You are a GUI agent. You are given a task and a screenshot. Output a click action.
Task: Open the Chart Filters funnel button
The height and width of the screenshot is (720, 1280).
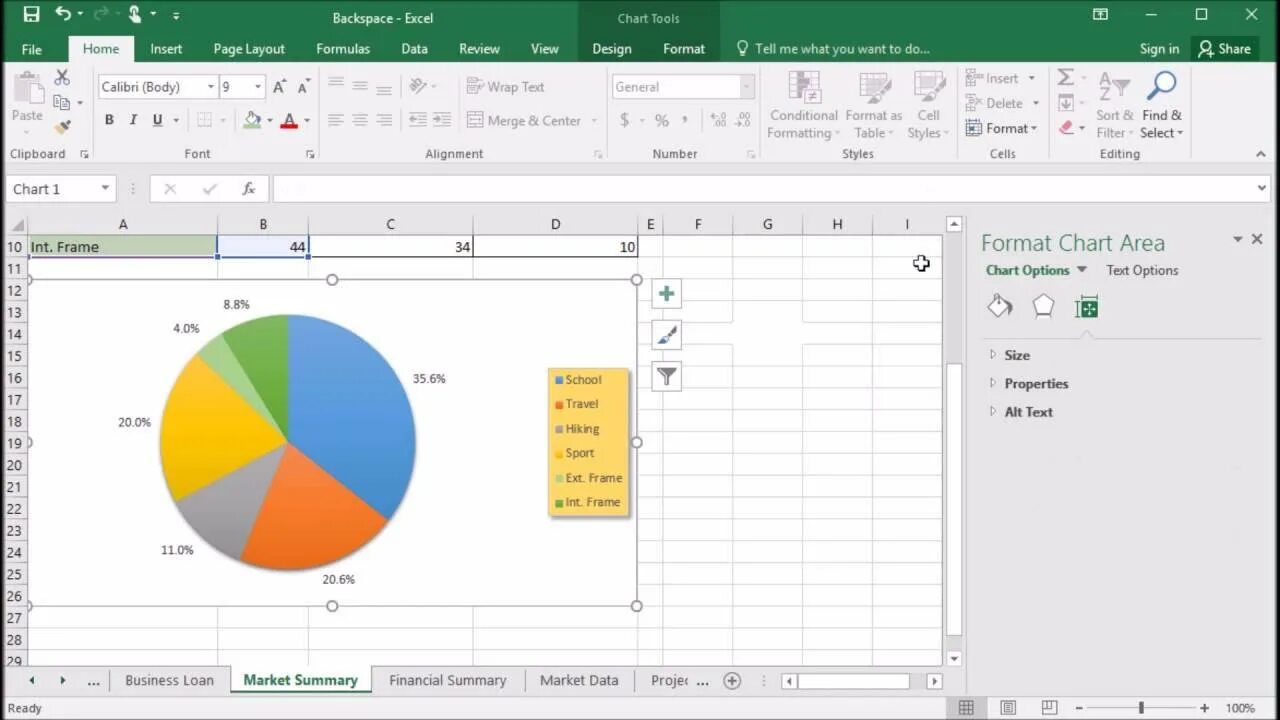click(x=666, y=376)
